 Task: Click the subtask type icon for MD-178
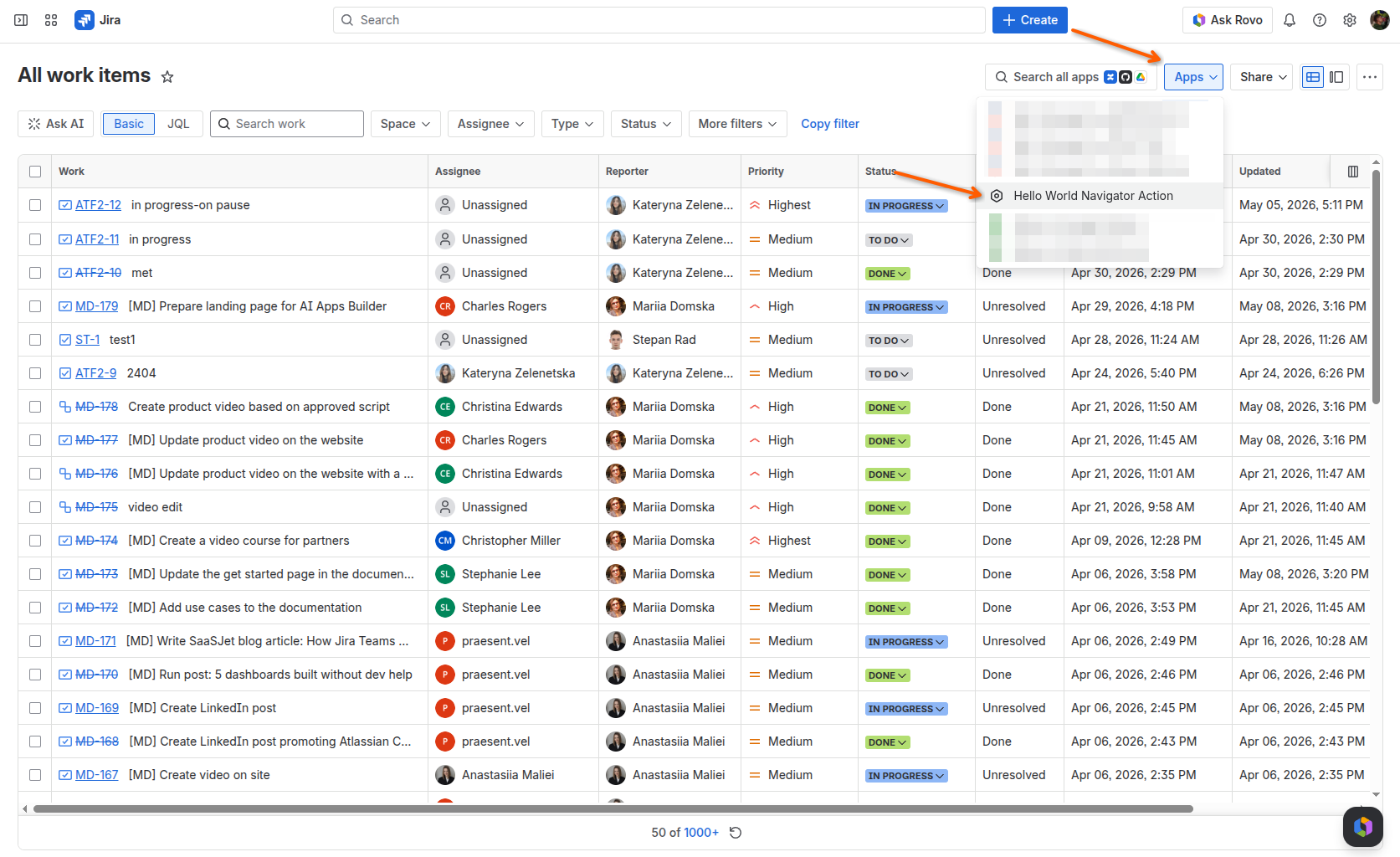click(x=64, y=407)
